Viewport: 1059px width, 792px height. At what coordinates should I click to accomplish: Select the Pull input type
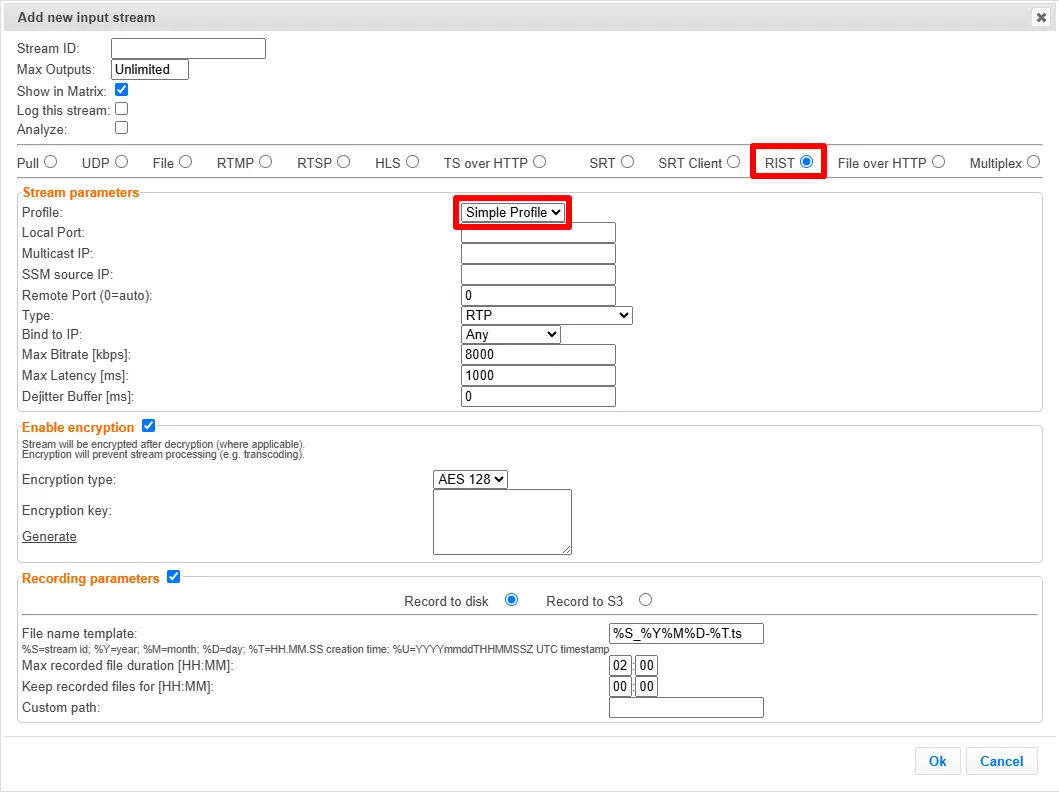(51, 162)
